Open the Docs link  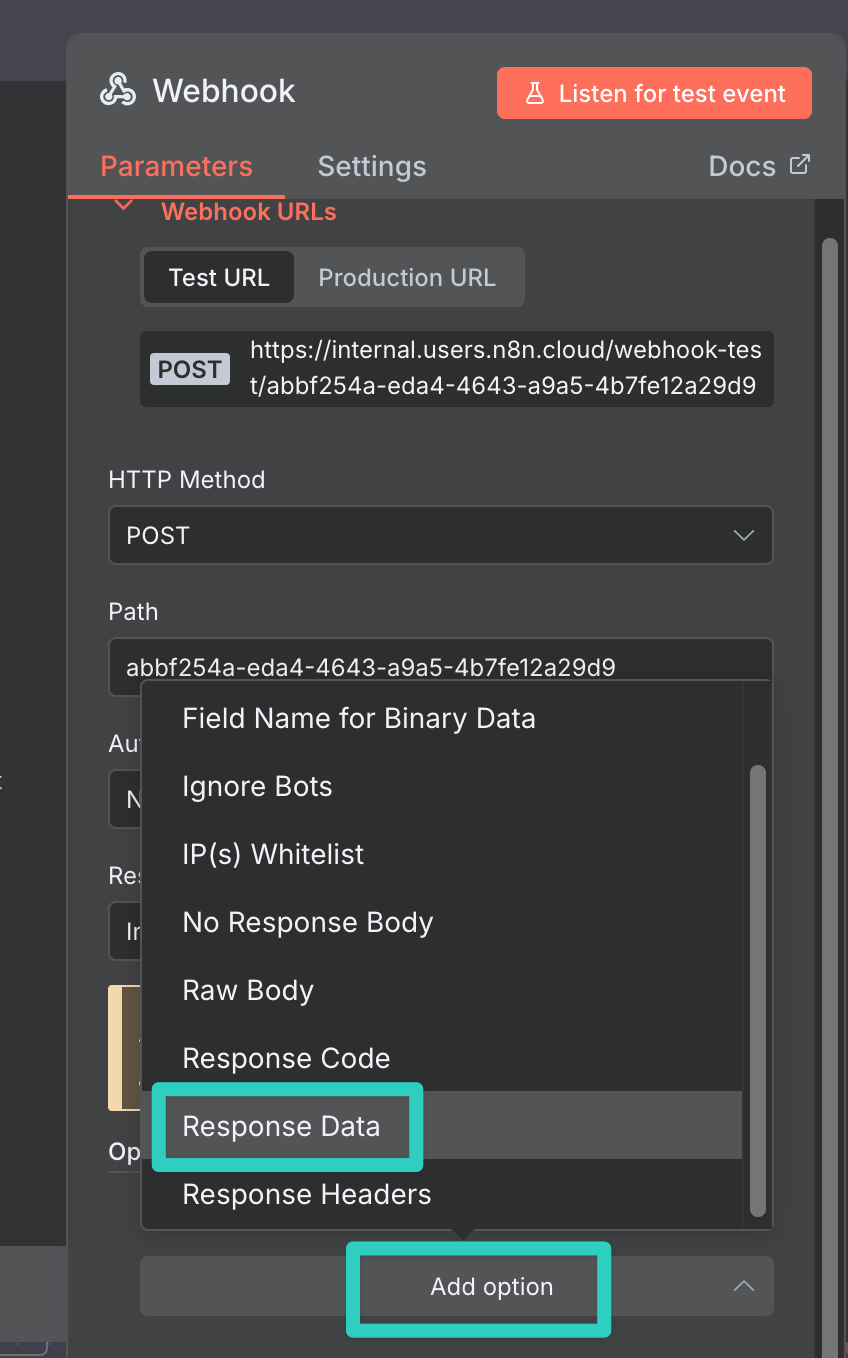coord(742,166)
